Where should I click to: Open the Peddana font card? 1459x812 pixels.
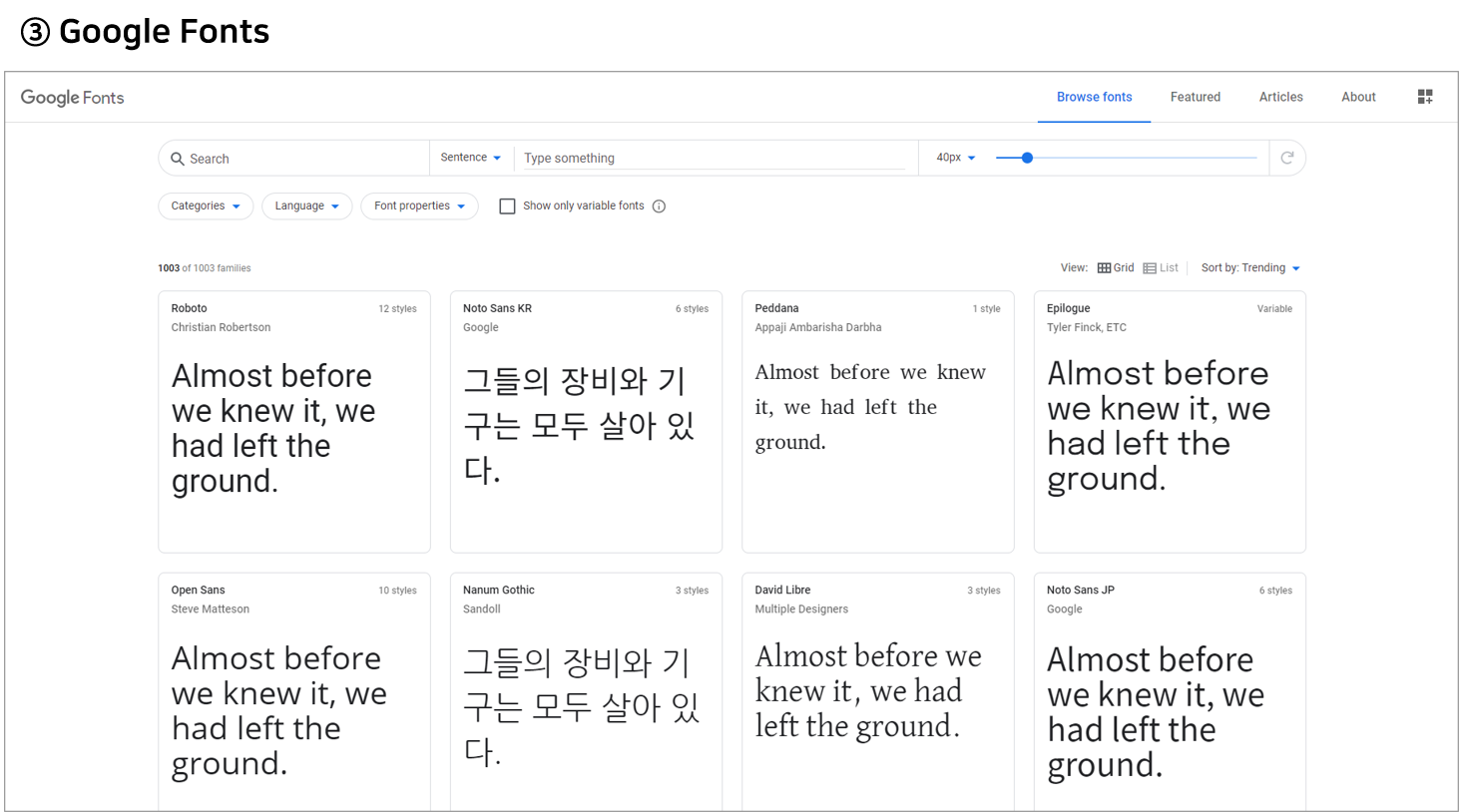point(878,422)
